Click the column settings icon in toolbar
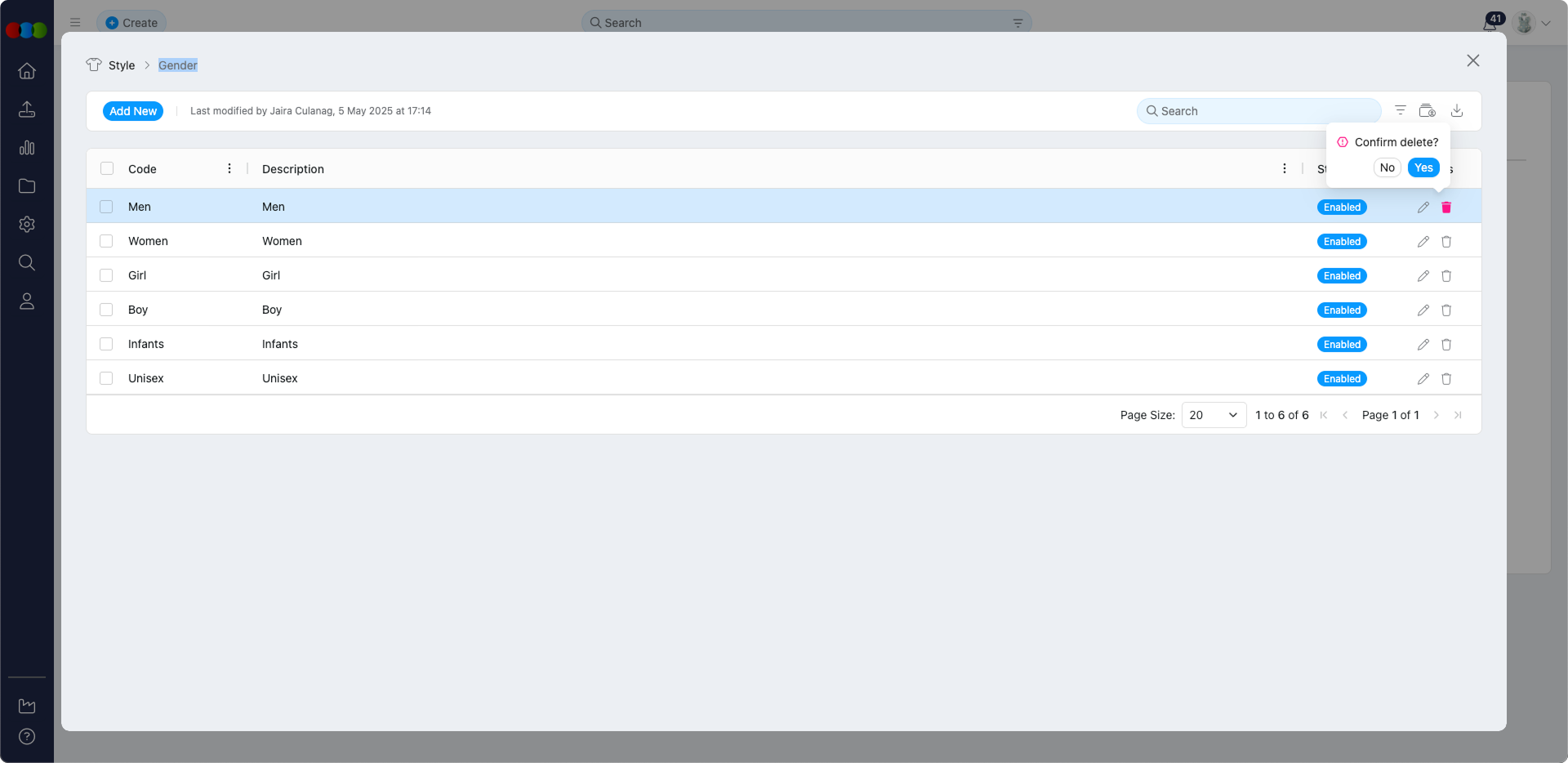The height and width of the screenshot is (763, 1568). click(x=1427, y=111)
